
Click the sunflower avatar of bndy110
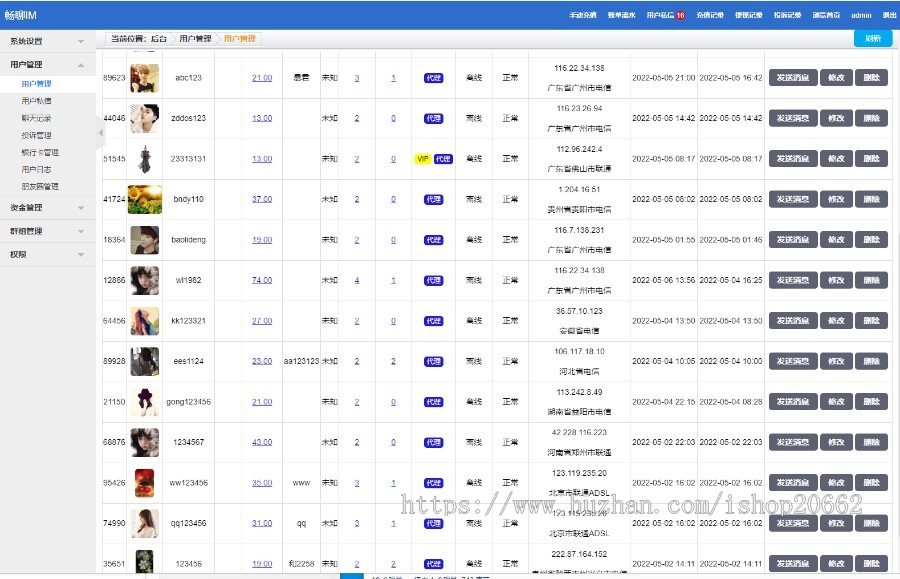(145, 199)
